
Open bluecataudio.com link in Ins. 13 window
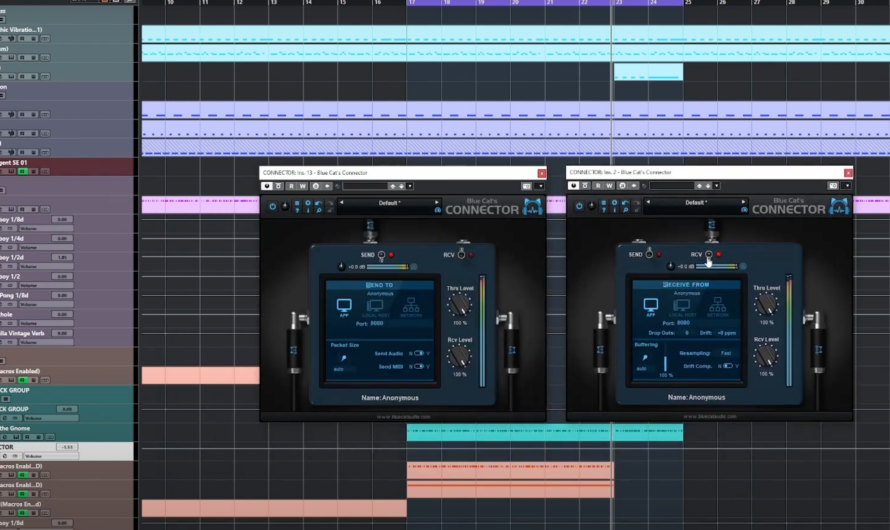[404, 417]
